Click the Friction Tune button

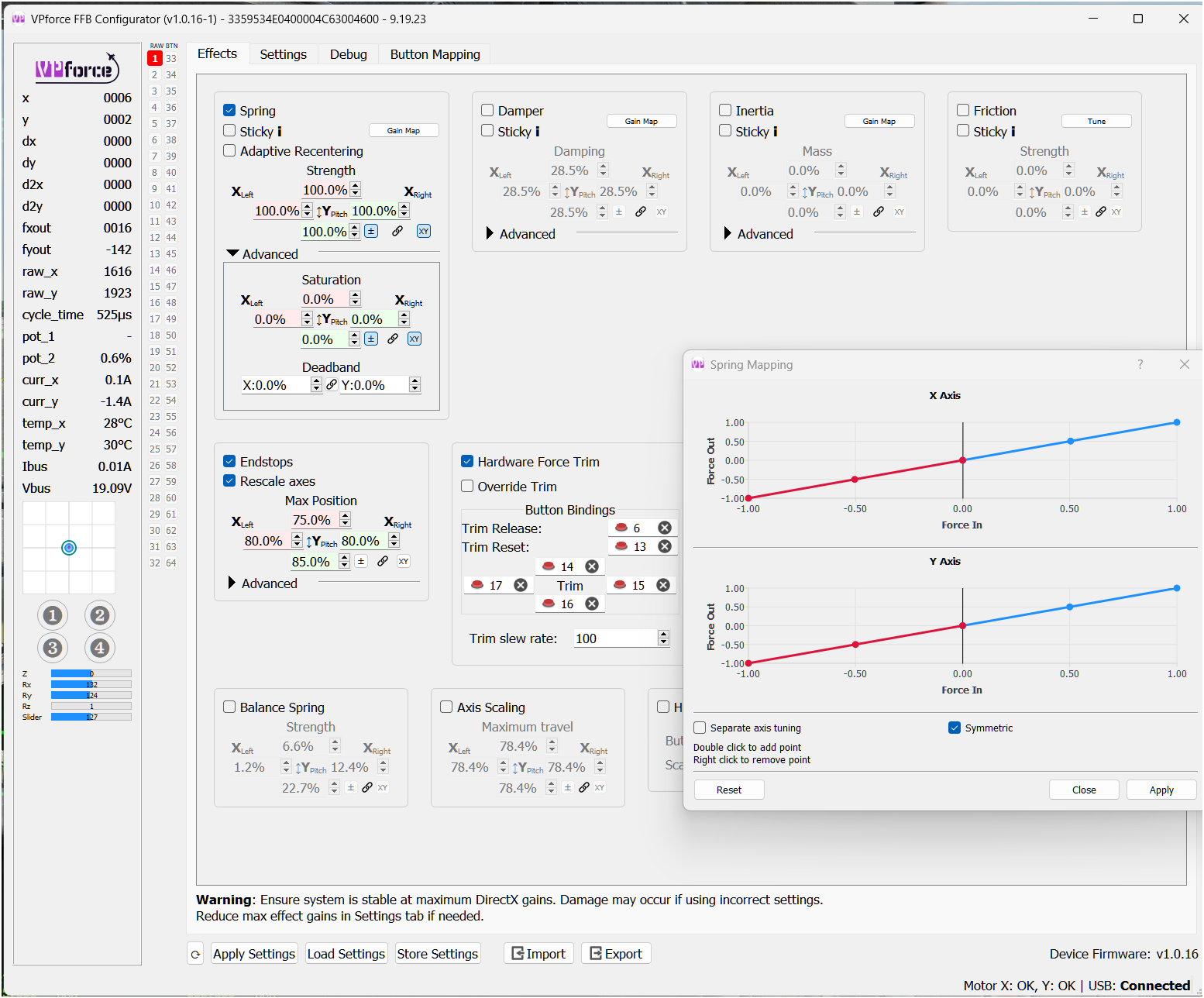click(1096, 121)
